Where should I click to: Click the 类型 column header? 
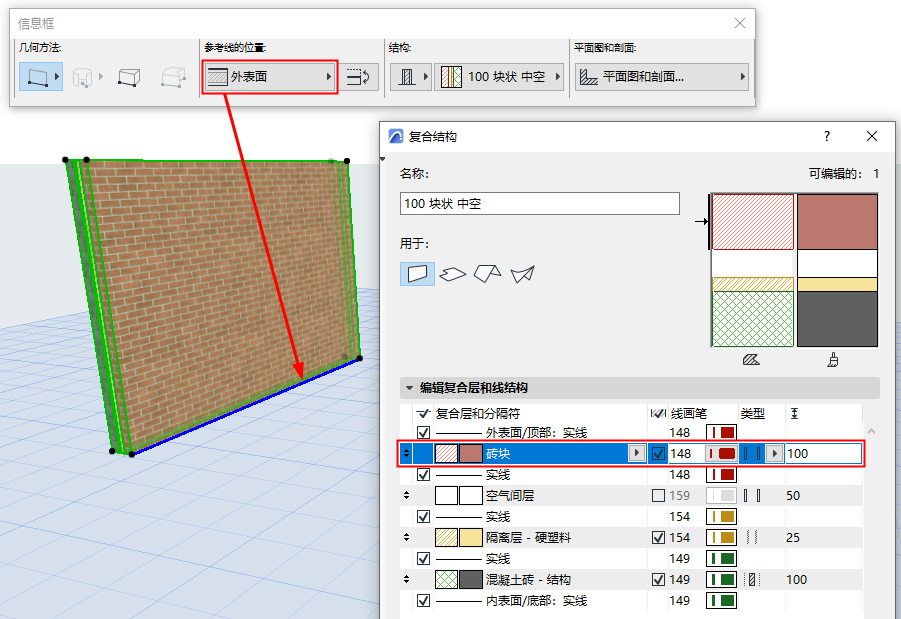pos(753,413)
